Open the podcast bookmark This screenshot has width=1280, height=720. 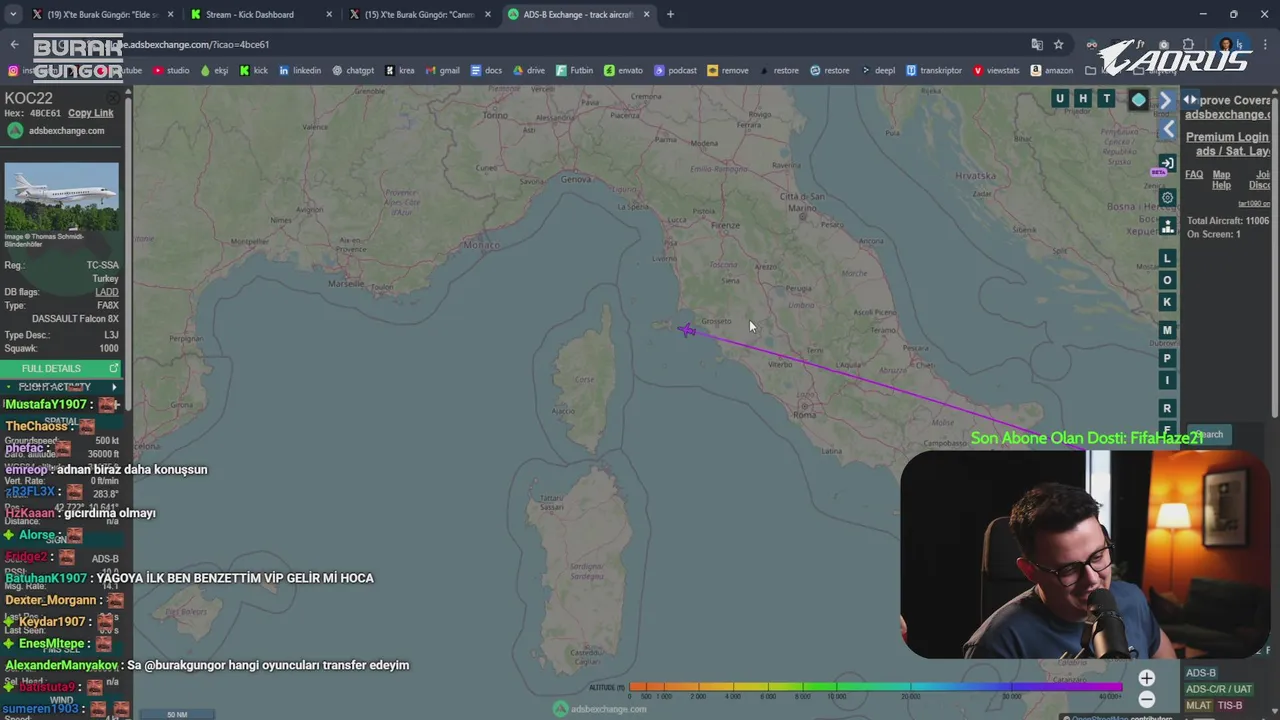click(675, 71)
